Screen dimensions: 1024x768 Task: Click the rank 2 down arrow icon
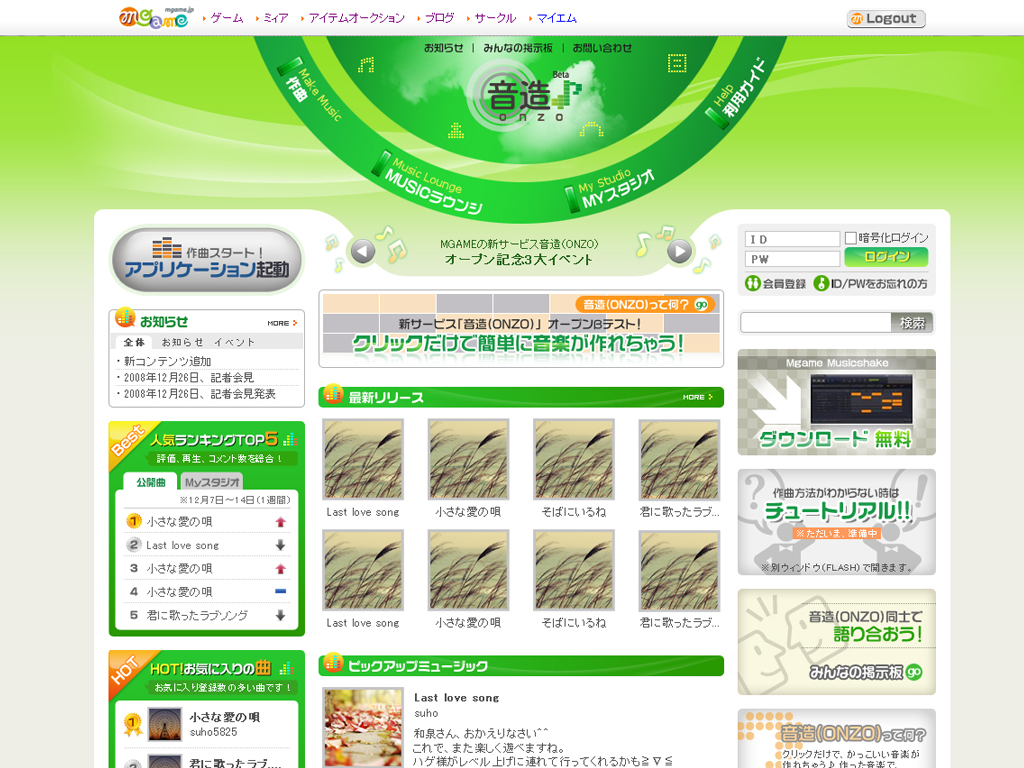click(280, 545)
